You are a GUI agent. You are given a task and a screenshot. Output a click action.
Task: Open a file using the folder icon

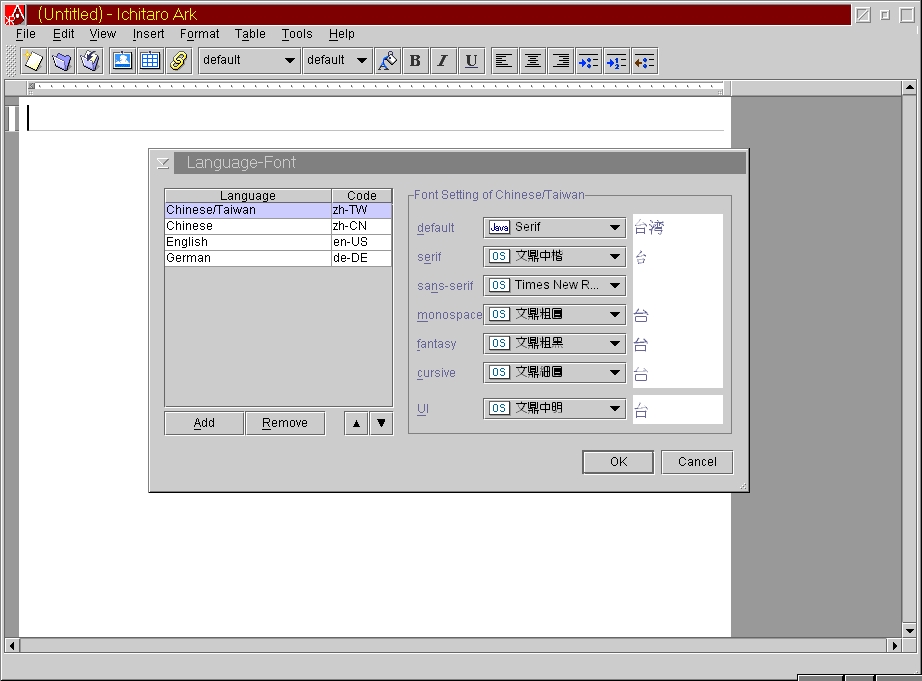click(62, 61)
